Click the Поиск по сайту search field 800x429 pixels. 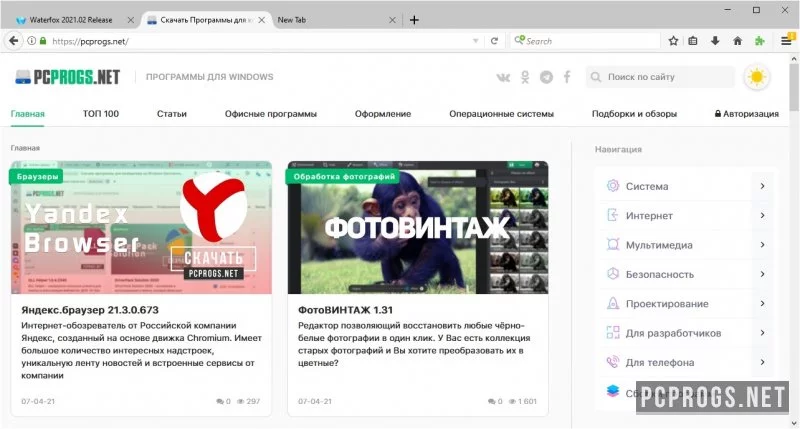(660, 77)
